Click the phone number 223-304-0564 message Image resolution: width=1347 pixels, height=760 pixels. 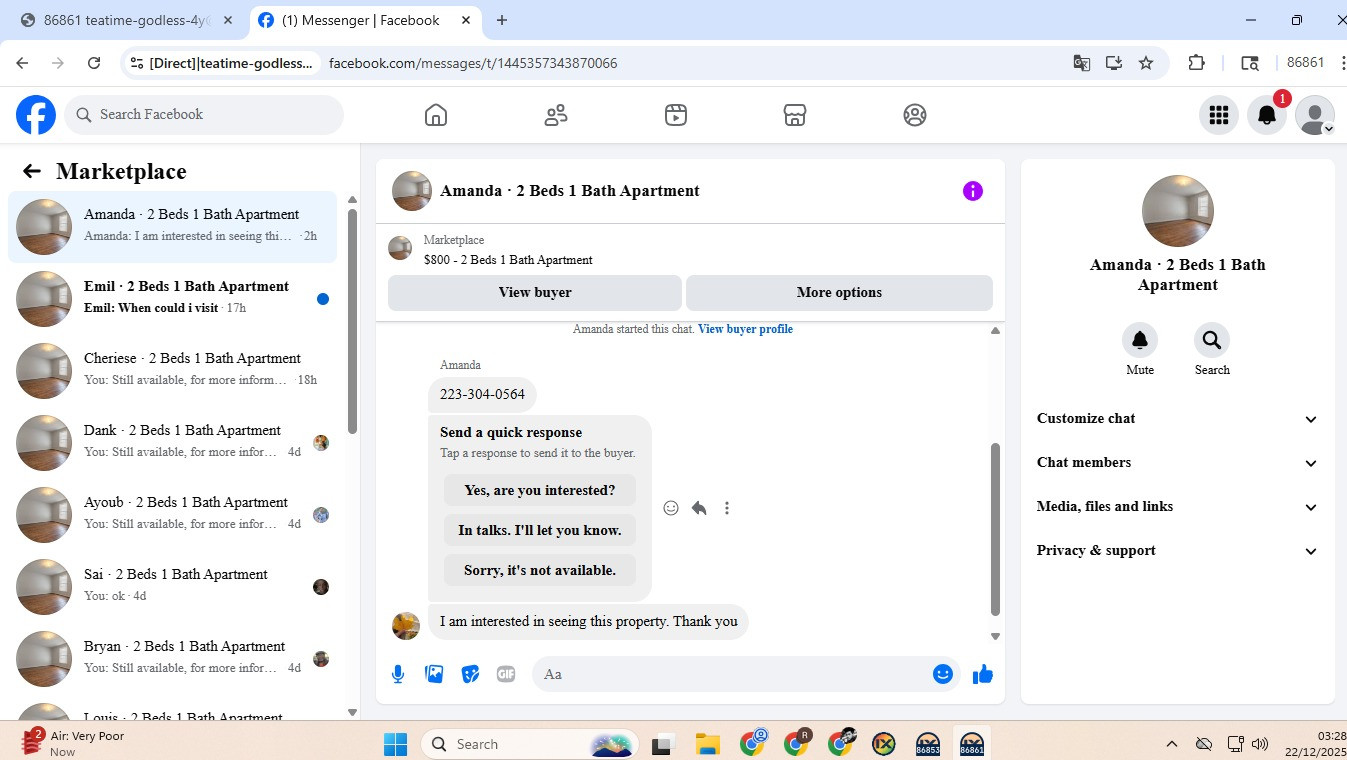point(482,394)
